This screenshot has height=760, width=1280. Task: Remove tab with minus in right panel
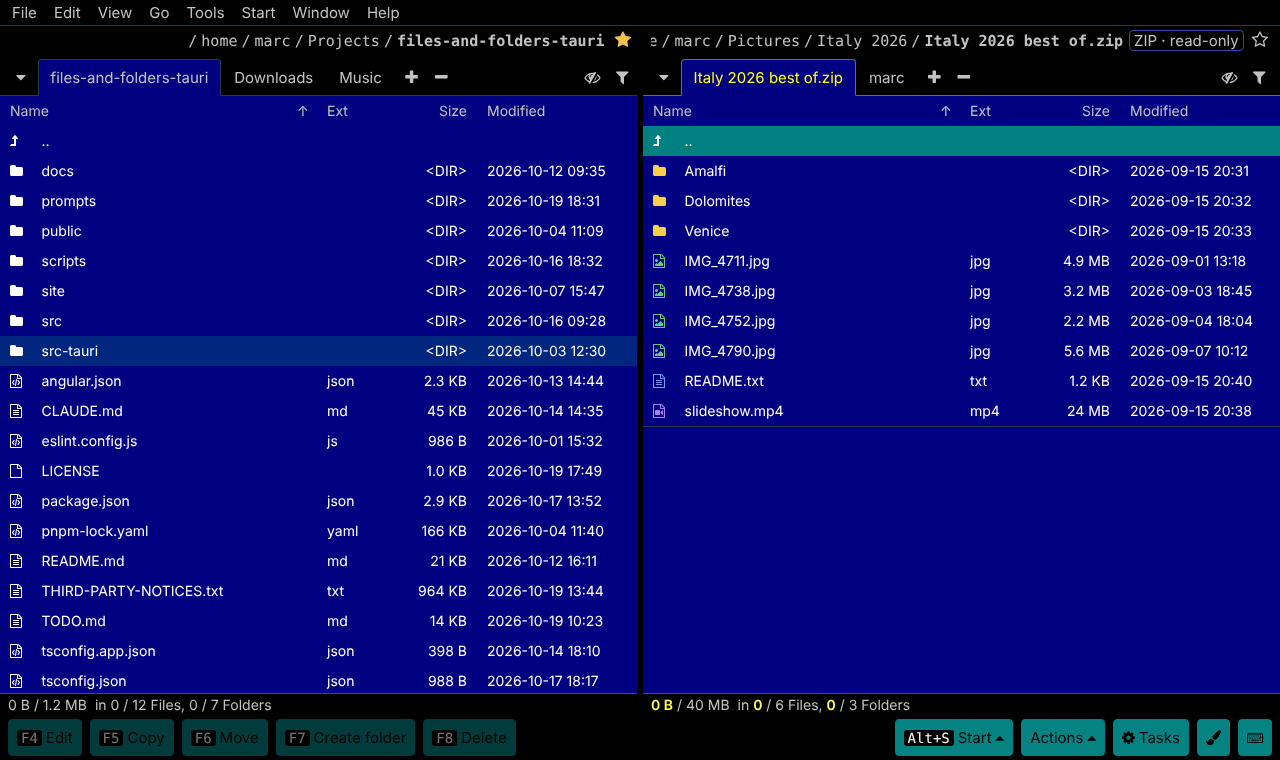pos(964,77)
